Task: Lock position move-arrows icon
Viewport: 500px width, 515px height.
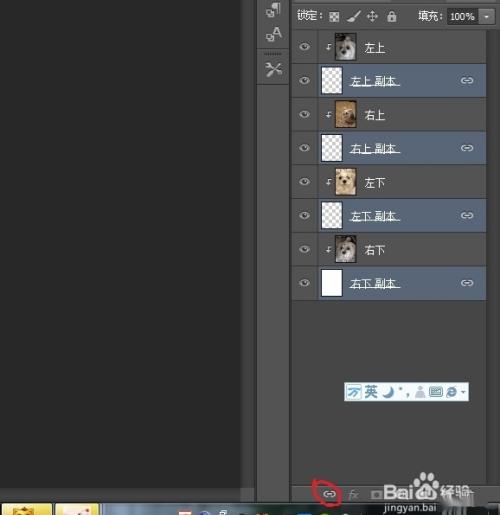Action: (372, 16)
